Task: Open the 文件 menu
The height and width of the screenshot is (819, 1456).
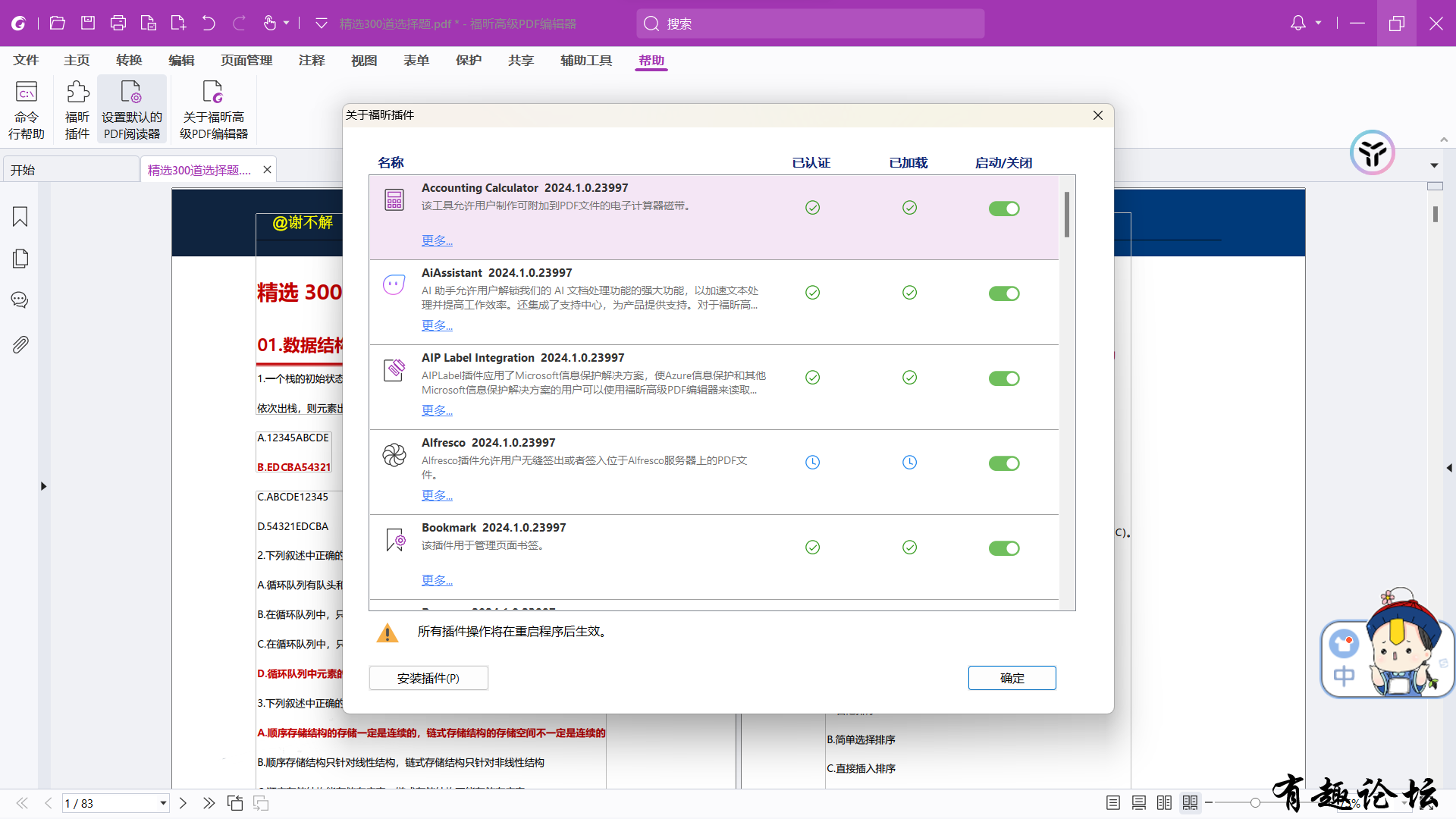Action: 26,60
